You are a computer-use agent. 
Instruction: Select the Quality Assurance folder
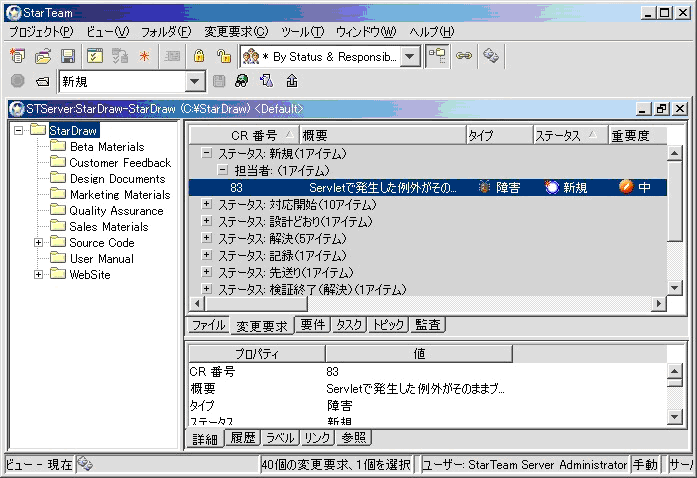click(116, 211)
